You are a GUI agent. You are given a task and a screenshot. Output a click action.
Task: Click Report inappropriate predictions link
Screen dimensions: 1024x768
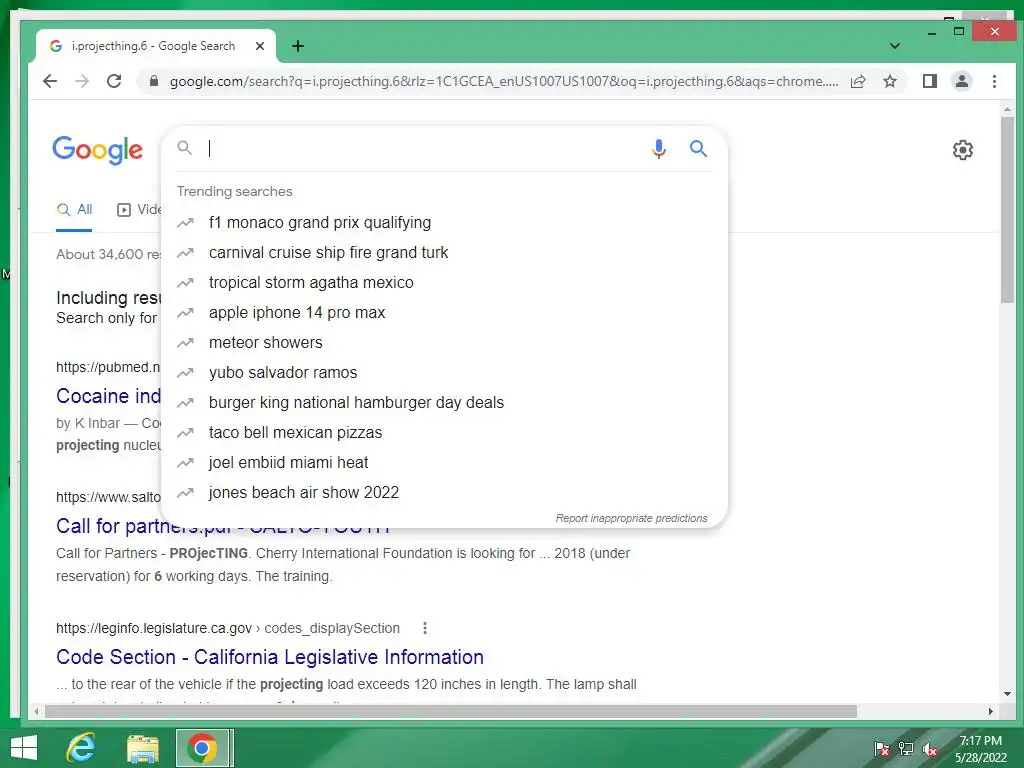point(632,518)
